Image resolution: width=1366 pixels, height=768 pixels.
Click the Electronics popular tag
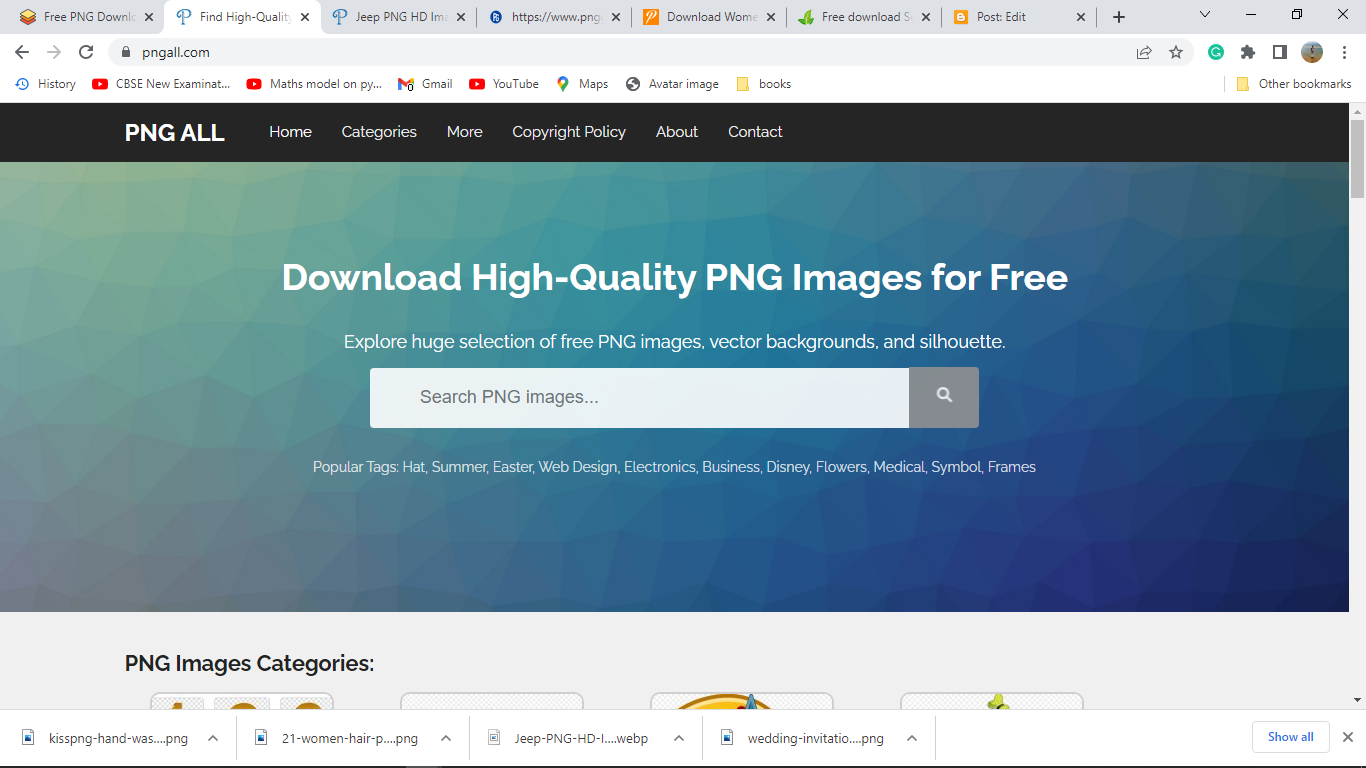[660, 467]
